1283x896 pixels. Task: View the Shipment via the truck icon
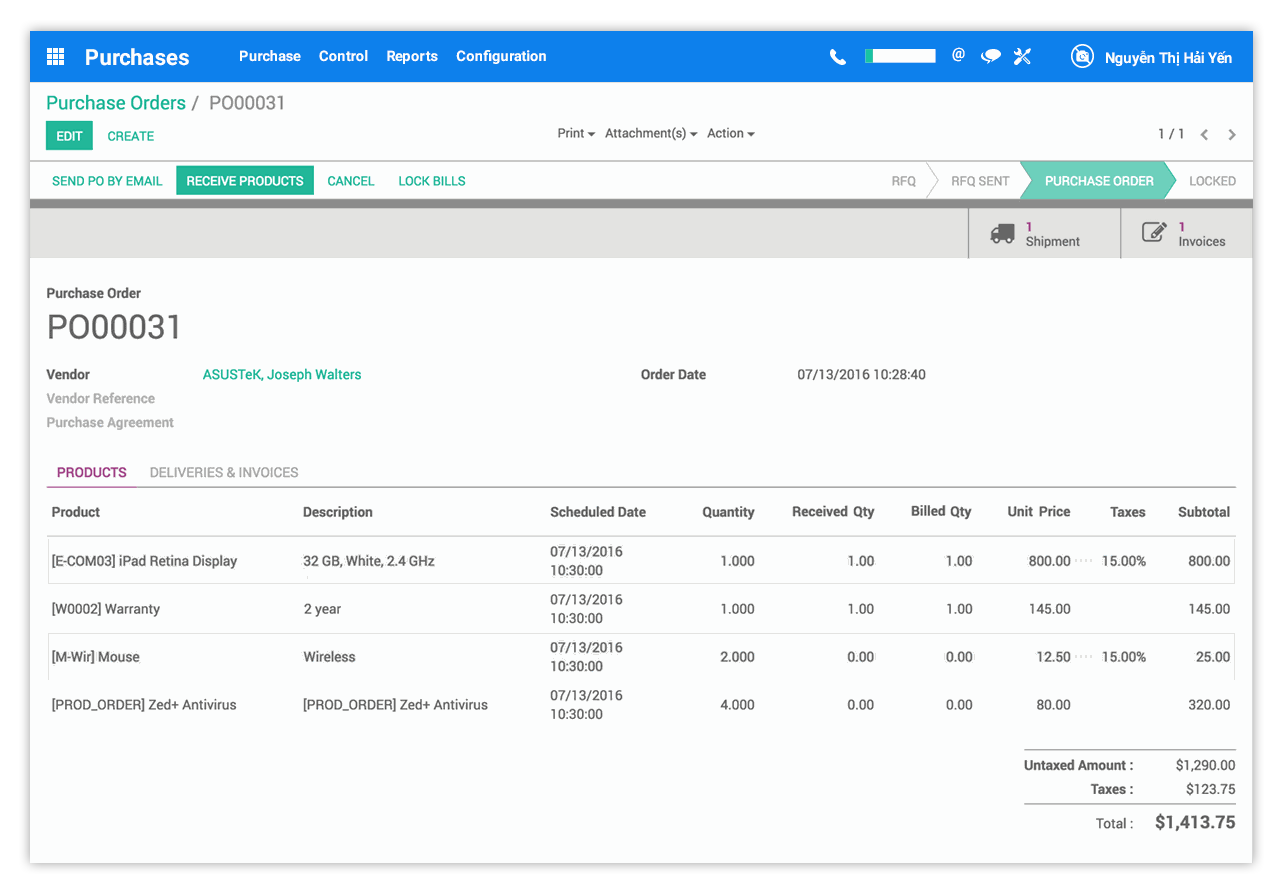point(1003,233)
